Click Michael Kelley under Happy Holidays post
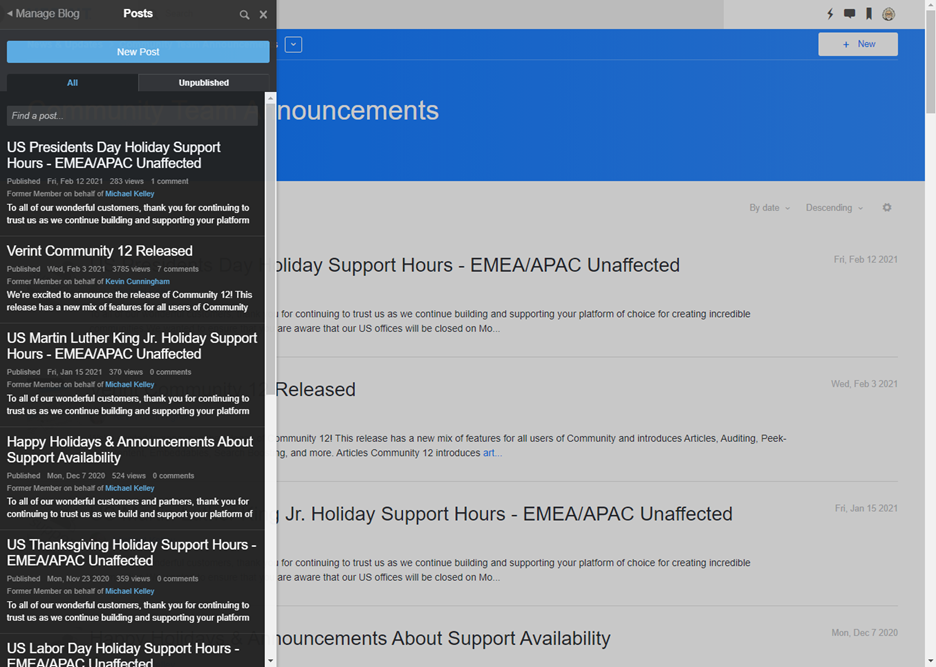Viewport: 936px width, 667px height. click(130, 488)
